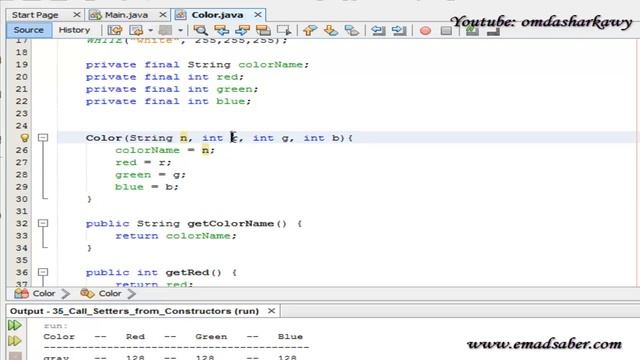Switch to History view
This screenshot has height=360, width=640.
pos(74,30)
